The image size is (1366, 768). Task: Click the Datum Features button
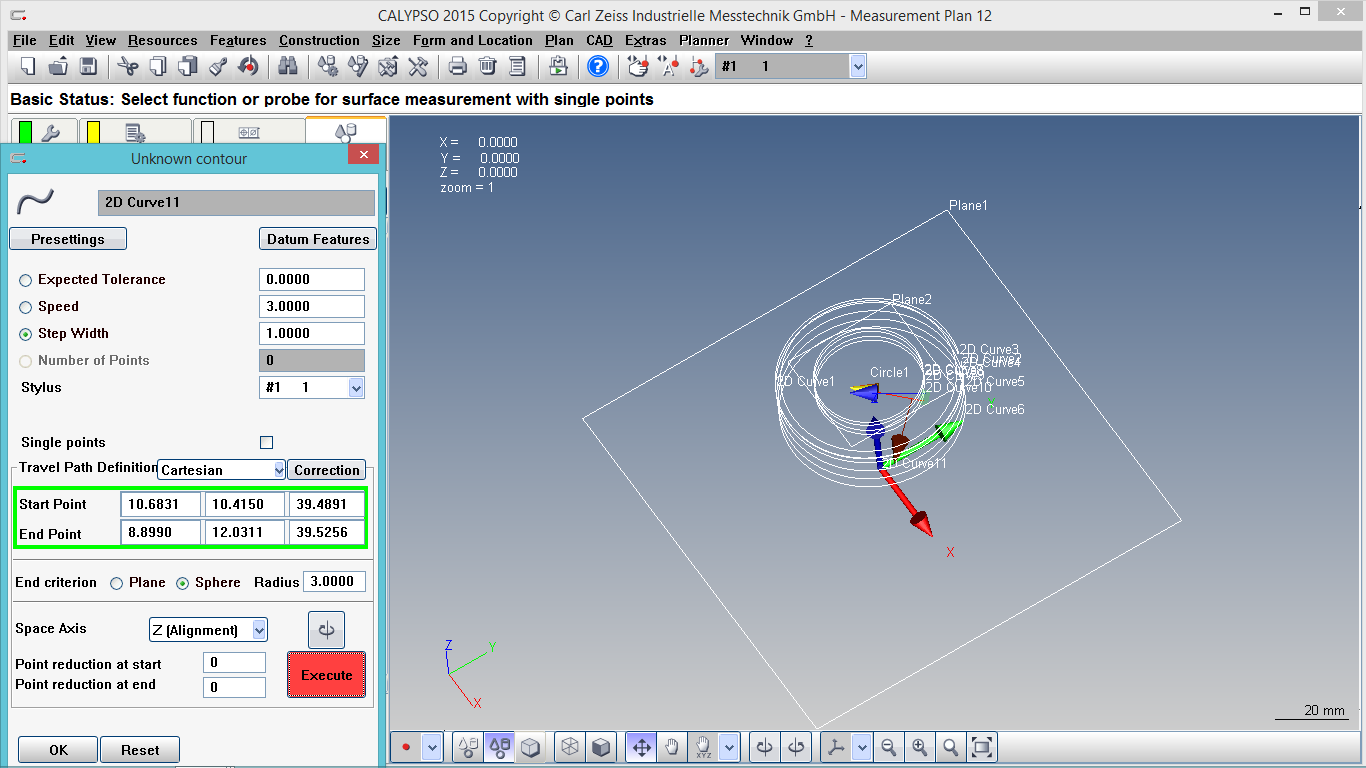point(318,239)
